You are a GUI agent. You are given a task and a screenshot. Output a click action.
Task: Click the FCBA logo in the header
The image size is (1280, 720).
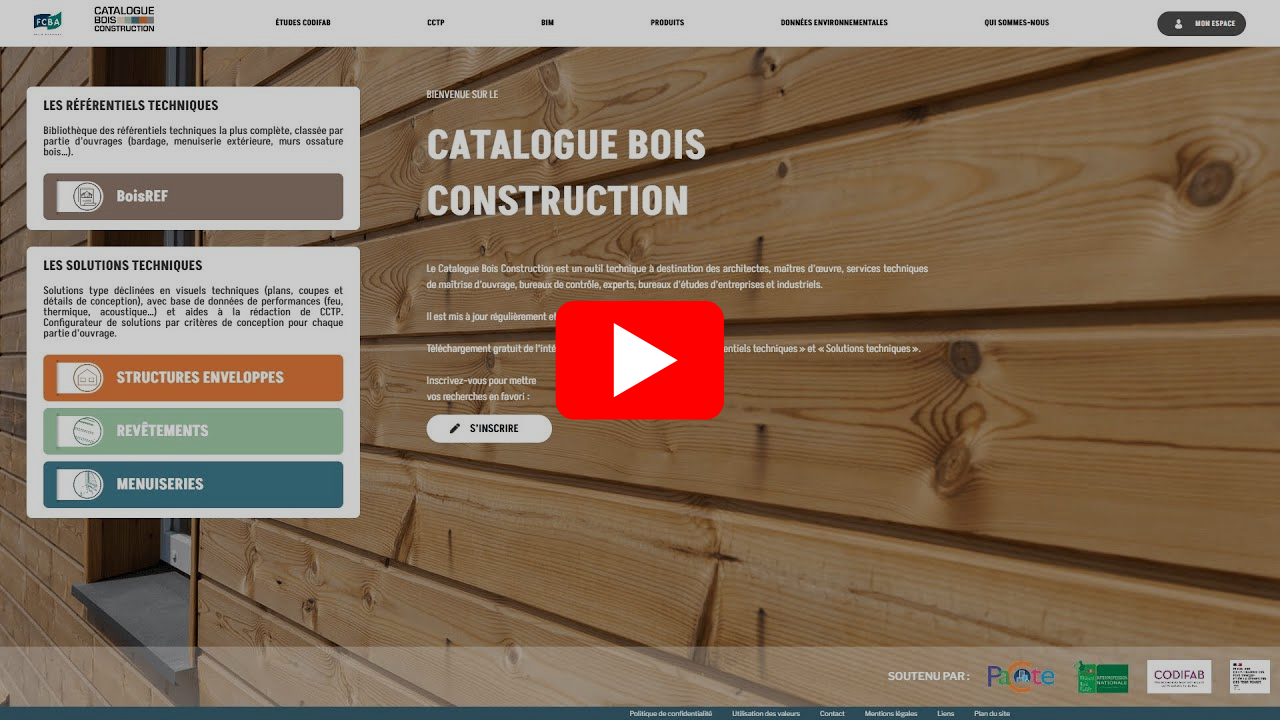(x=48, y=22)
